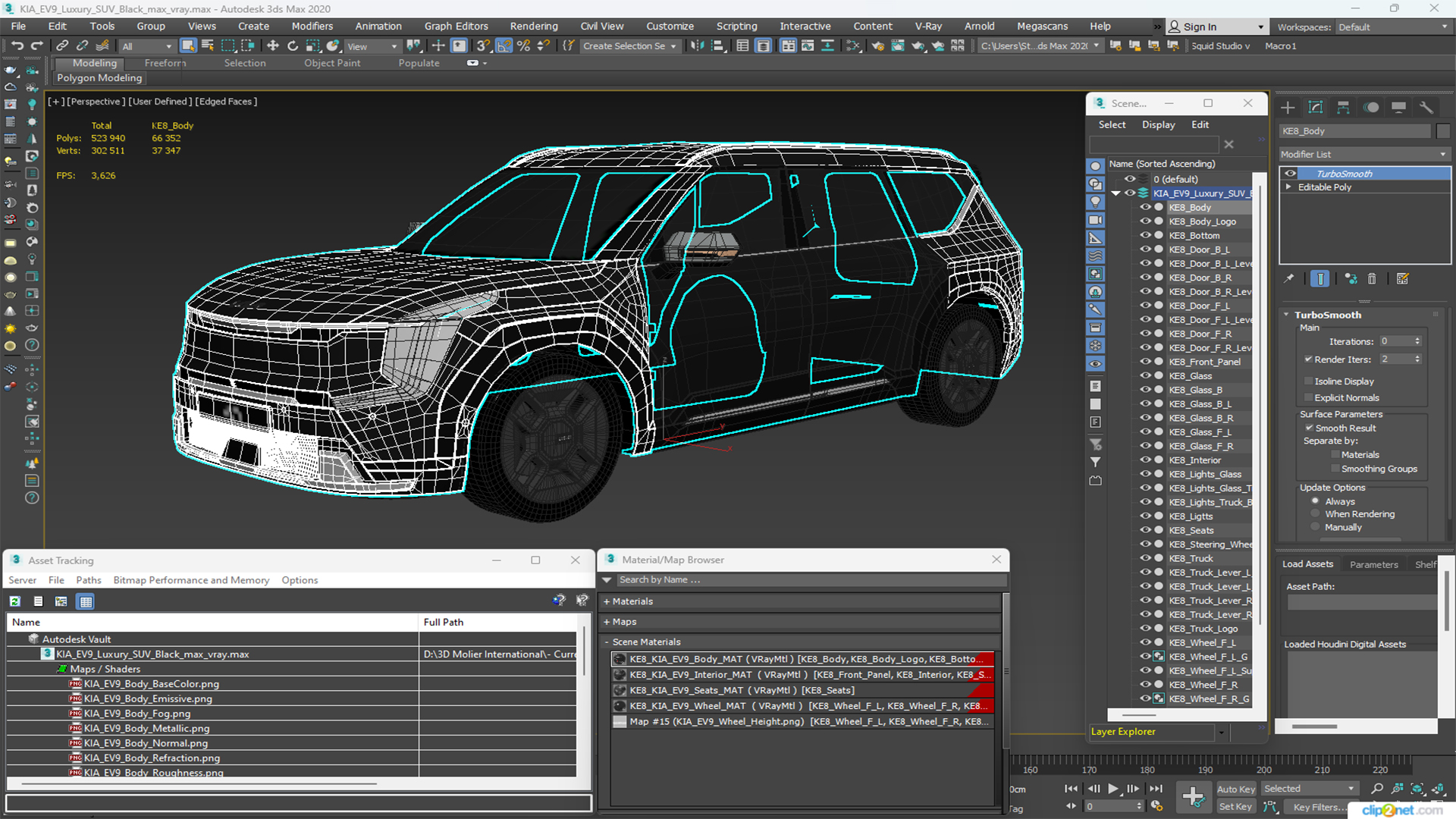Image resolution: width=1456 pixels, height=819 pixels.
Task: Enable the Explicit Normals checkbox
Action: 1309,398
